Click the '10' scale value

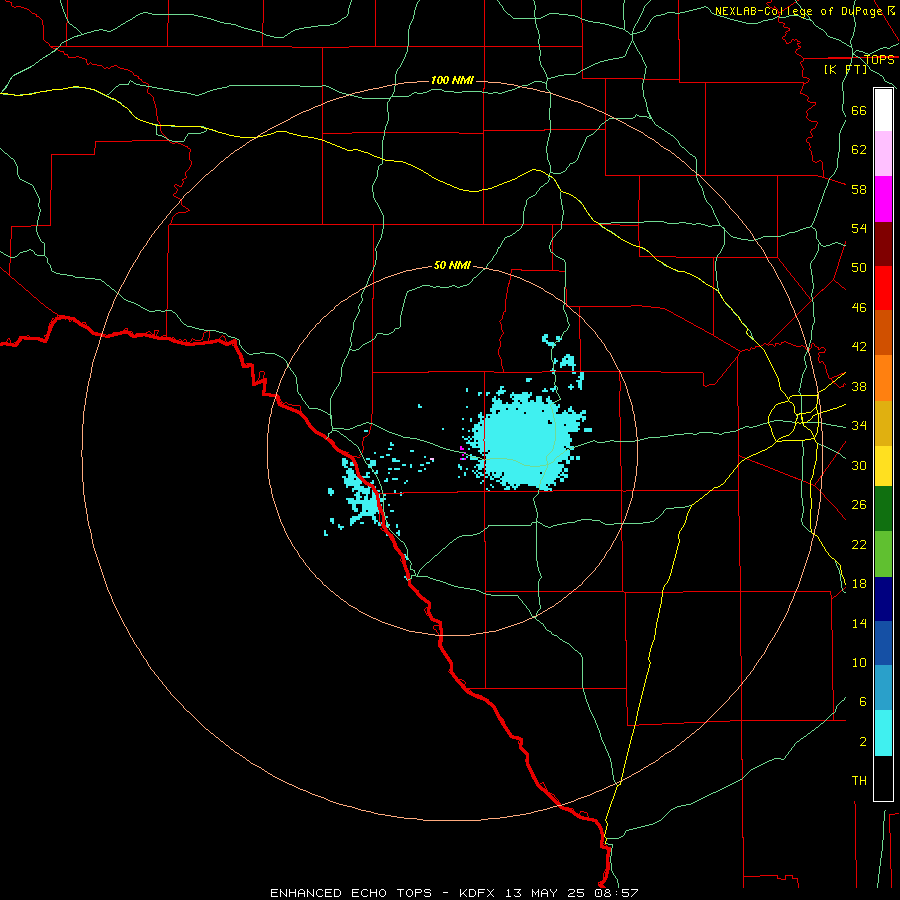click(859, 663)
